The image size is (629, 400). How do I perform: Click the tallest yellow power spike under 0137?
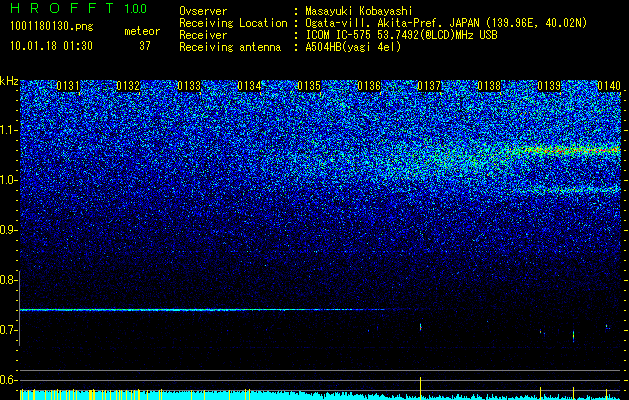click(x=420, y=388)
